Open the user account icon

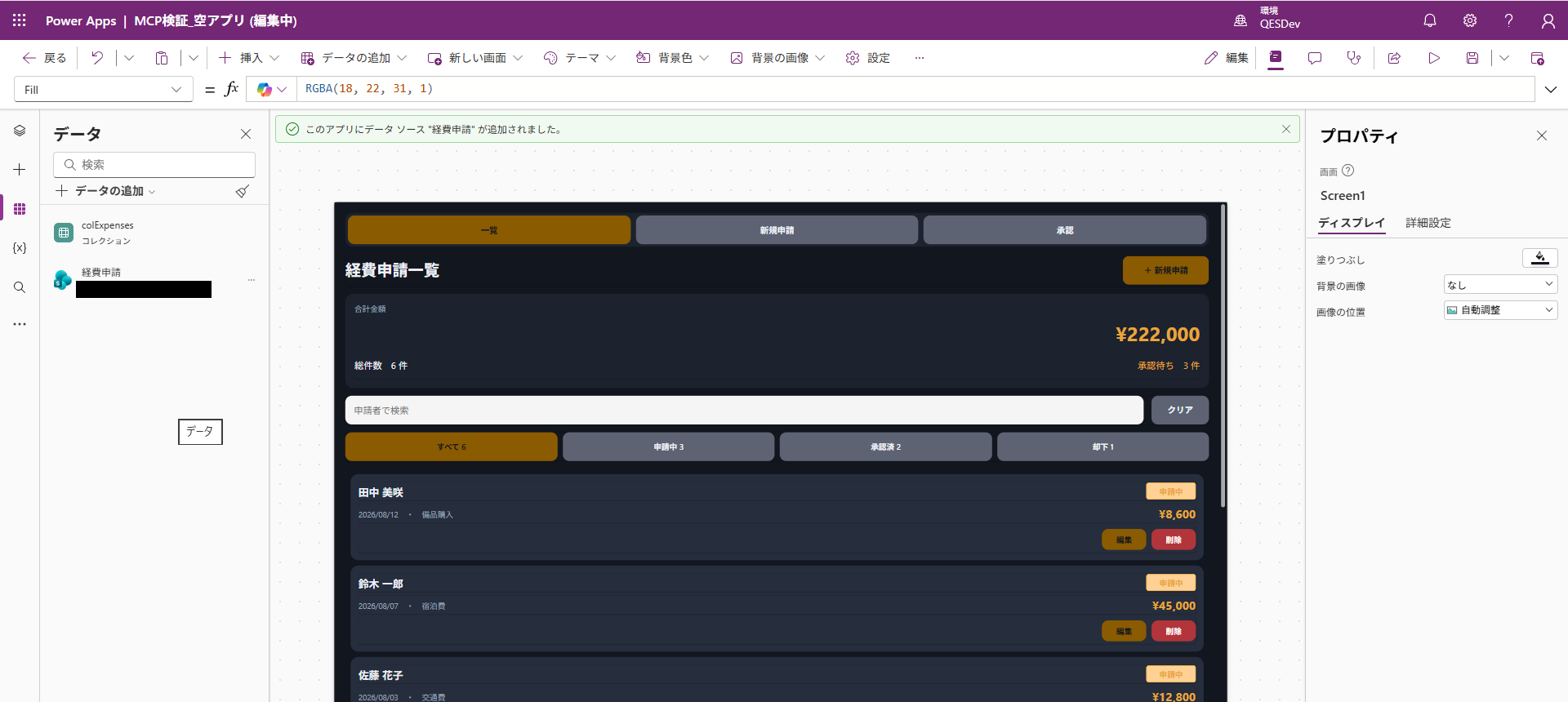click(x=1548, y=20)
